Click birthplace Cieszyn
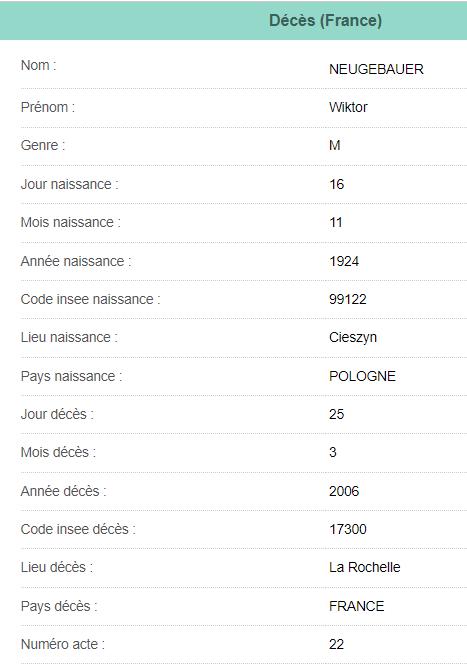The width and height of the screenshot is (467, 667). 353,338
